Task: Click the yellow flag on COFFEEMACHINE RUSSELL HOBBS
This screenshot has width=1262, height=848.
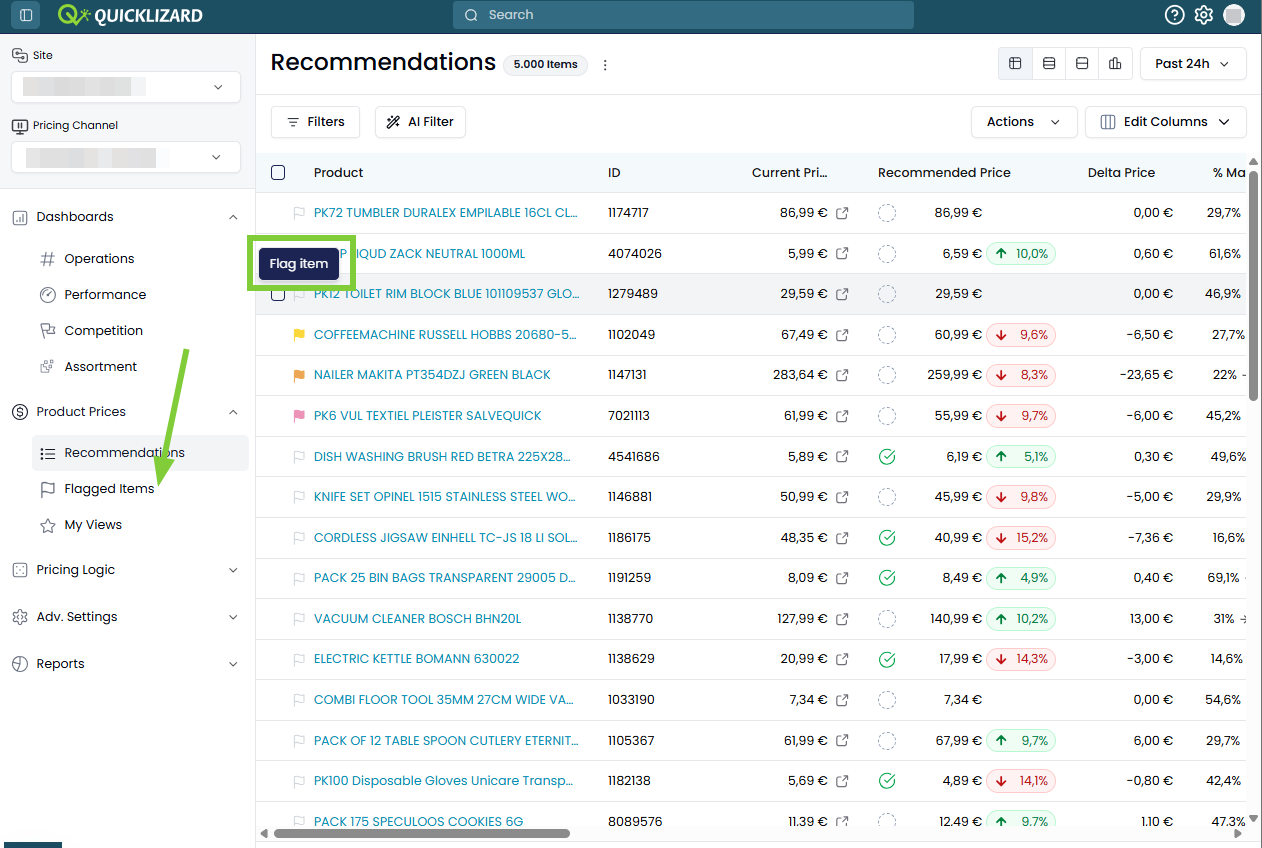Action: (298, 335)
